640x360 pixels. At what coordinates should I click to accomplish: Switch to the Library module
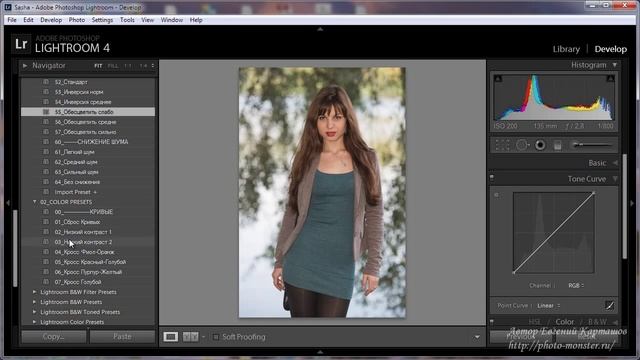click(x=566, y=49)
